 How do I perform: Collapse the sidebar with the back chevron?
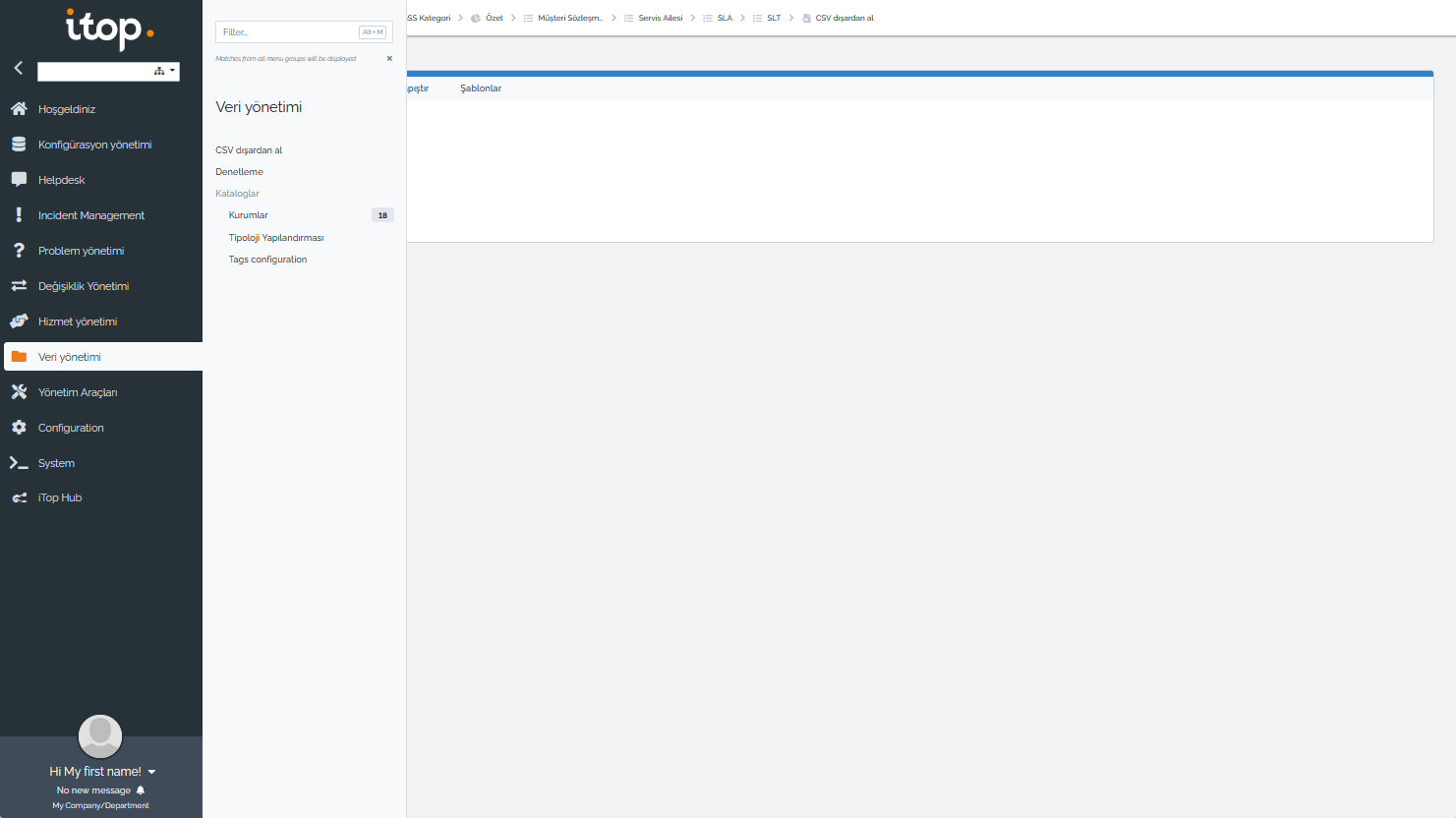[18, 68]
